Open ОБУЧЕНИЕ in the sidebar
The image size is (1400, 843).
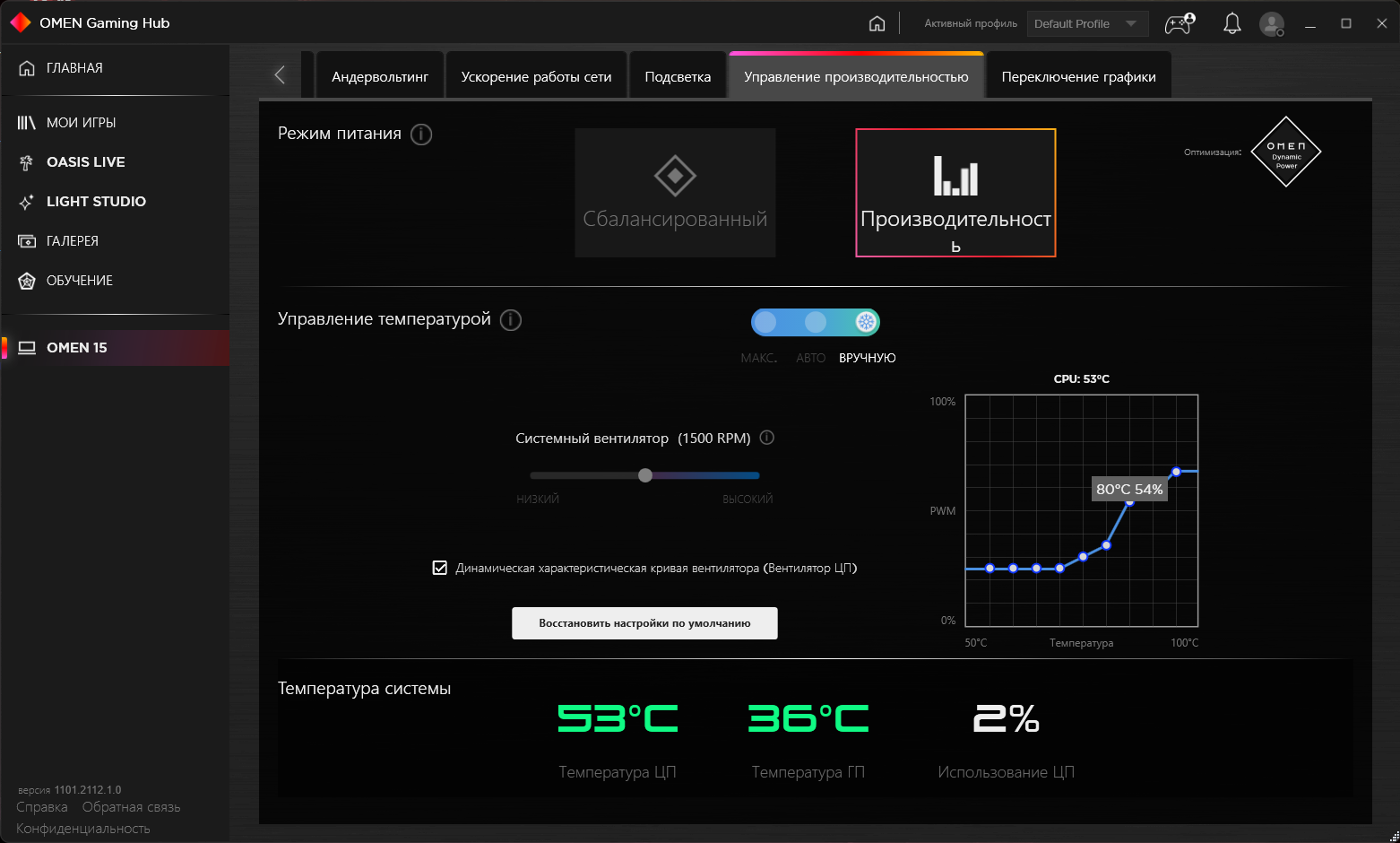click(115, 281)
